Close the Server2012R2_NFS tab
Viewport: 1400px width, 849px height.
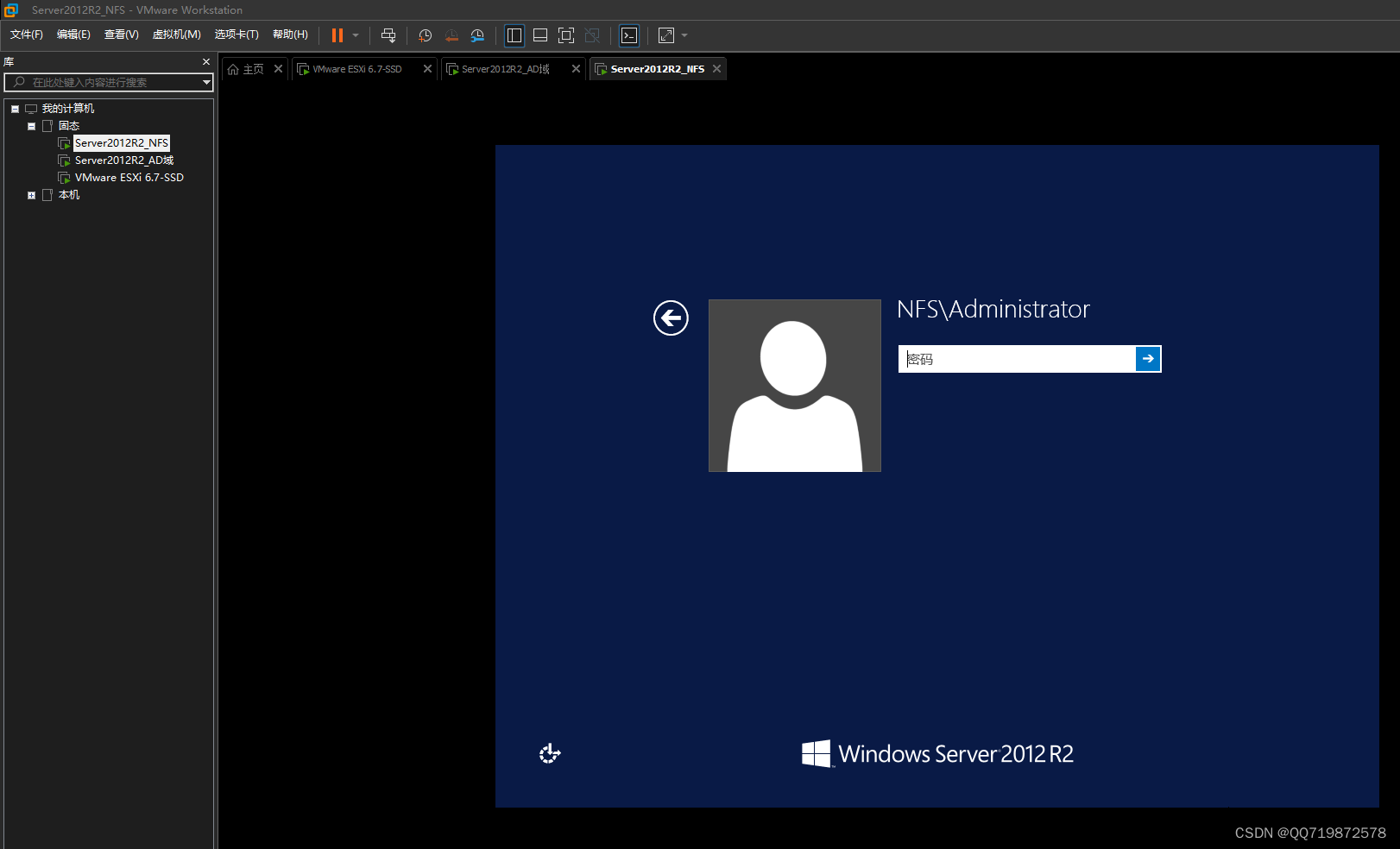click(716, 69)
